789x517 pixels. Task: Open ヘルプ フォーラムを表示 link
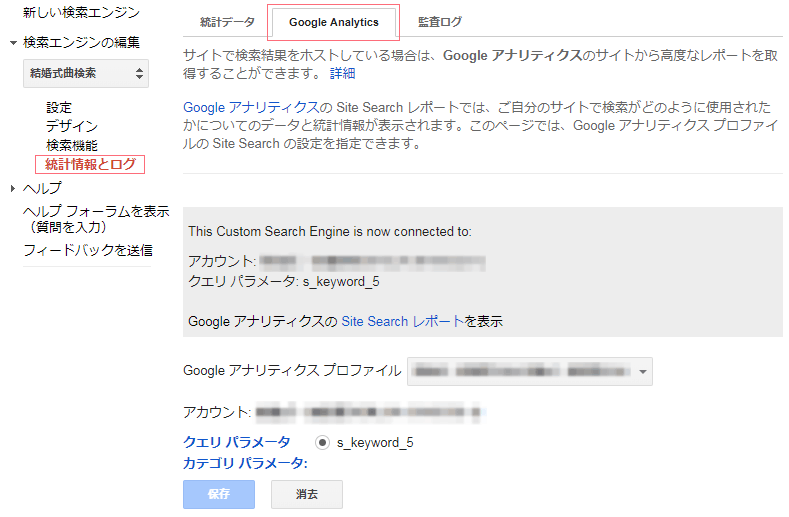point(96,219)
